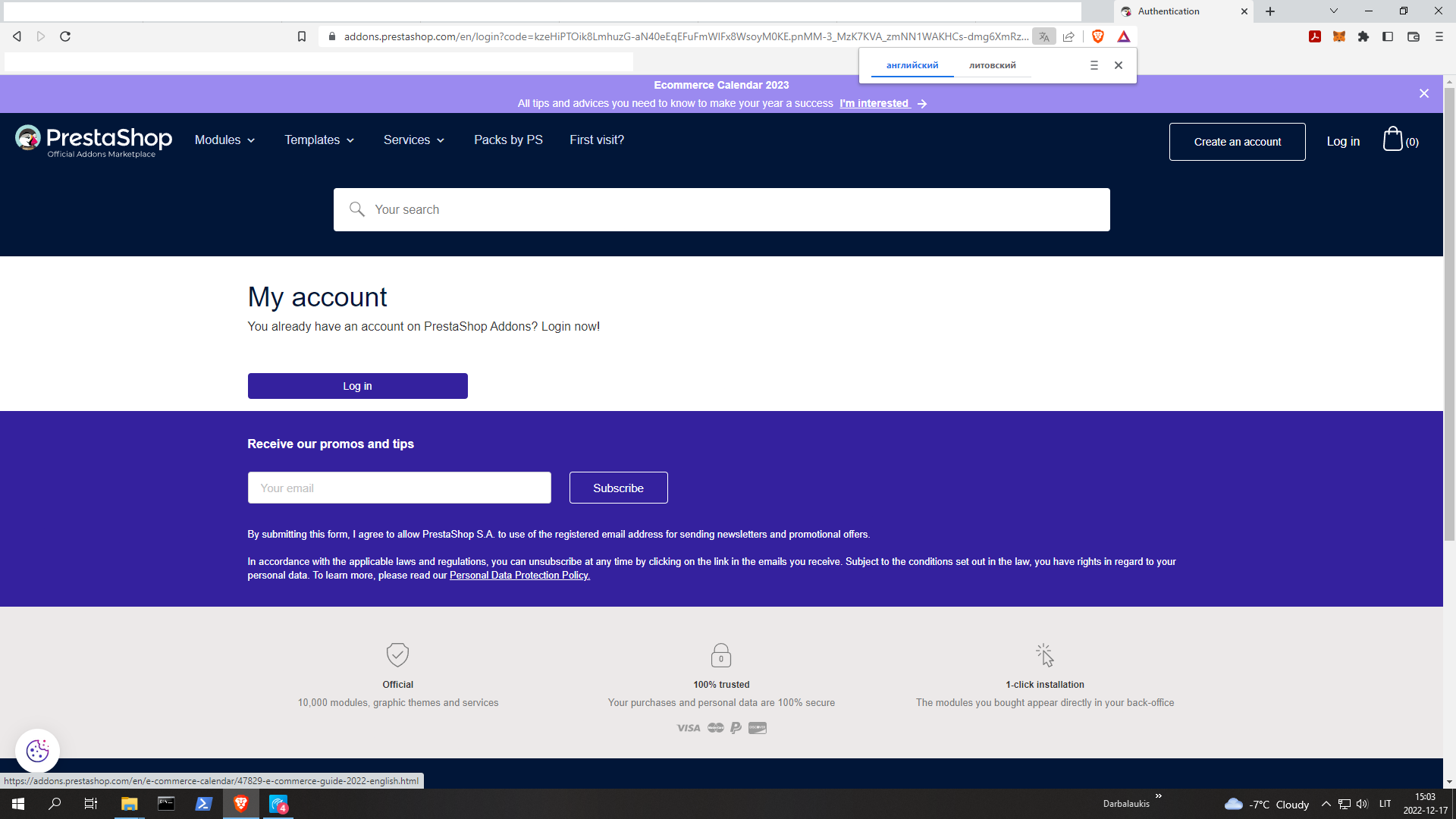Select the литовский translation tab

tap(992, 65)
